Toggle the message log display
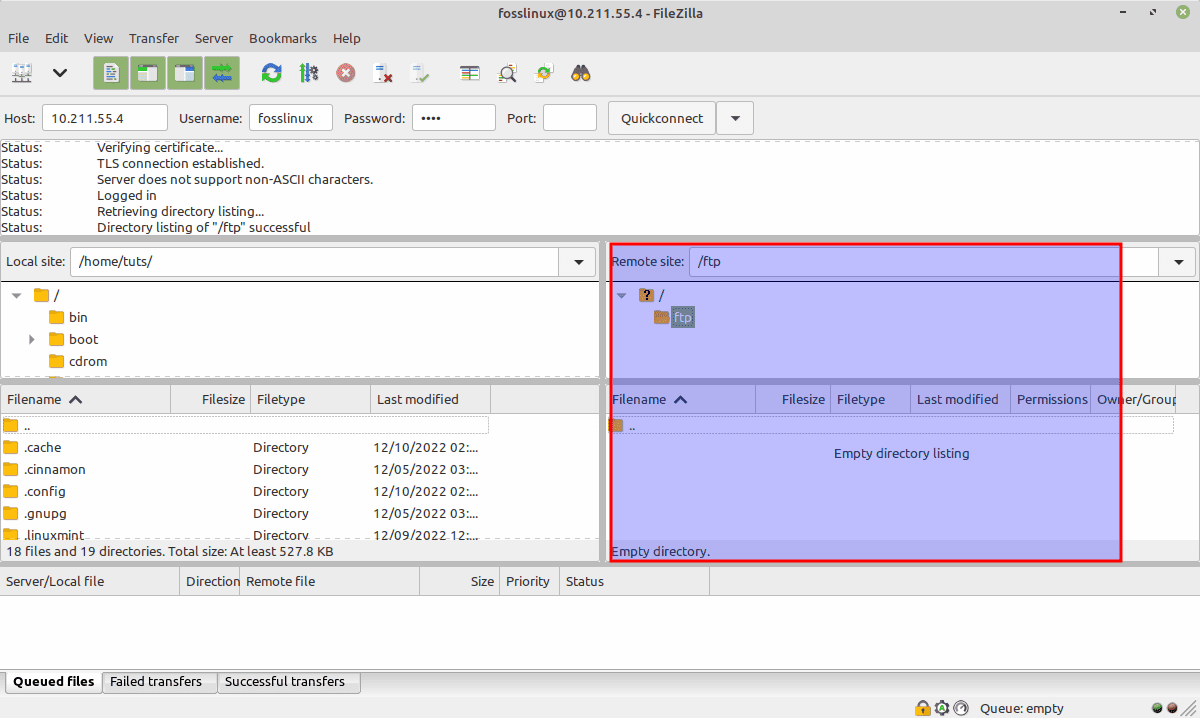1200x718 pixels. coord(110,73)
